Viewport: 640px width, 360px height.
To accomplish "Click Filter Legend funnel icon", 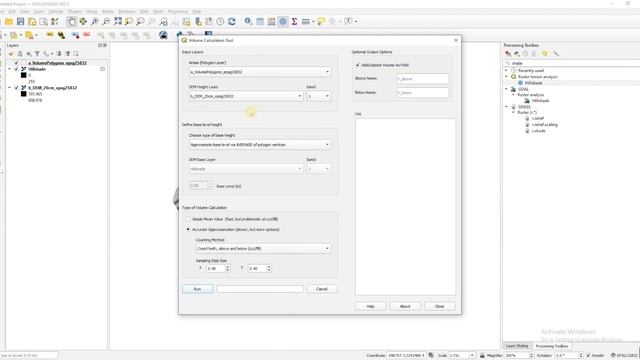I will pyautogui.click(x=37, y=54).
